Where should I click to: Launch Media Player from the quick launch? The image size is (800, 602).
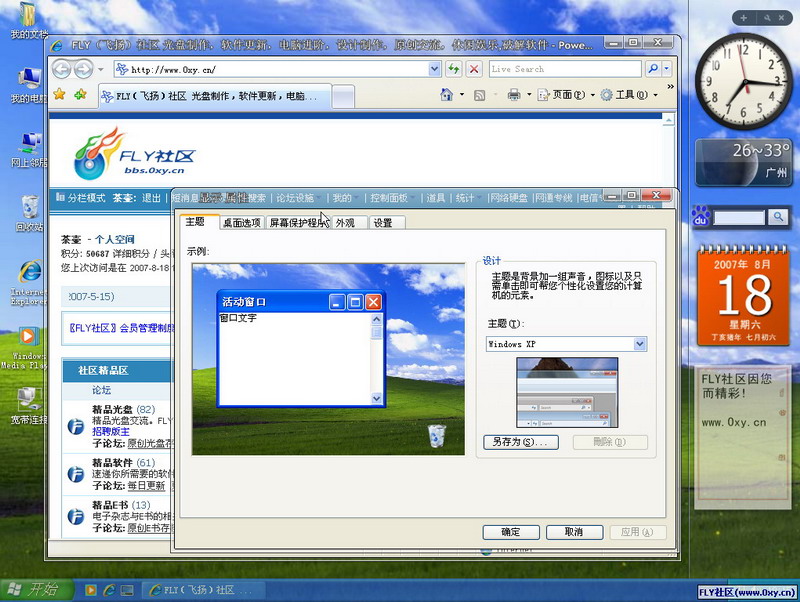91,590
